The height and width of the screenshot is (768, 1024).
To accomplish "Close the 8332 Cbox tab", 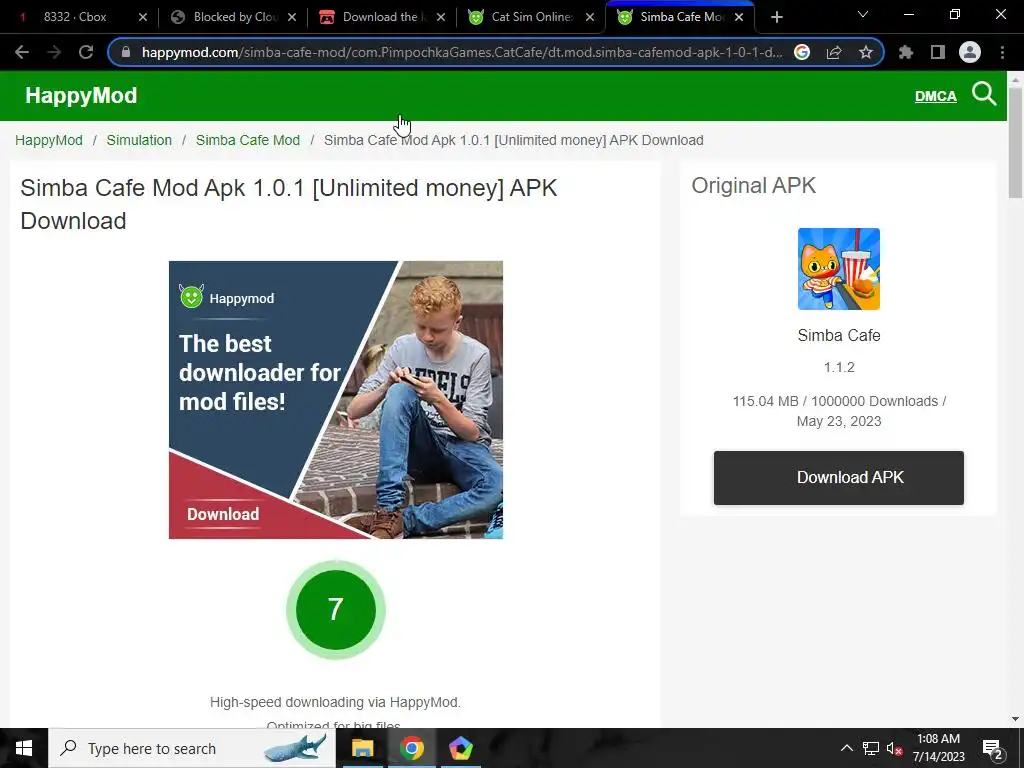I will pos(143,17).
